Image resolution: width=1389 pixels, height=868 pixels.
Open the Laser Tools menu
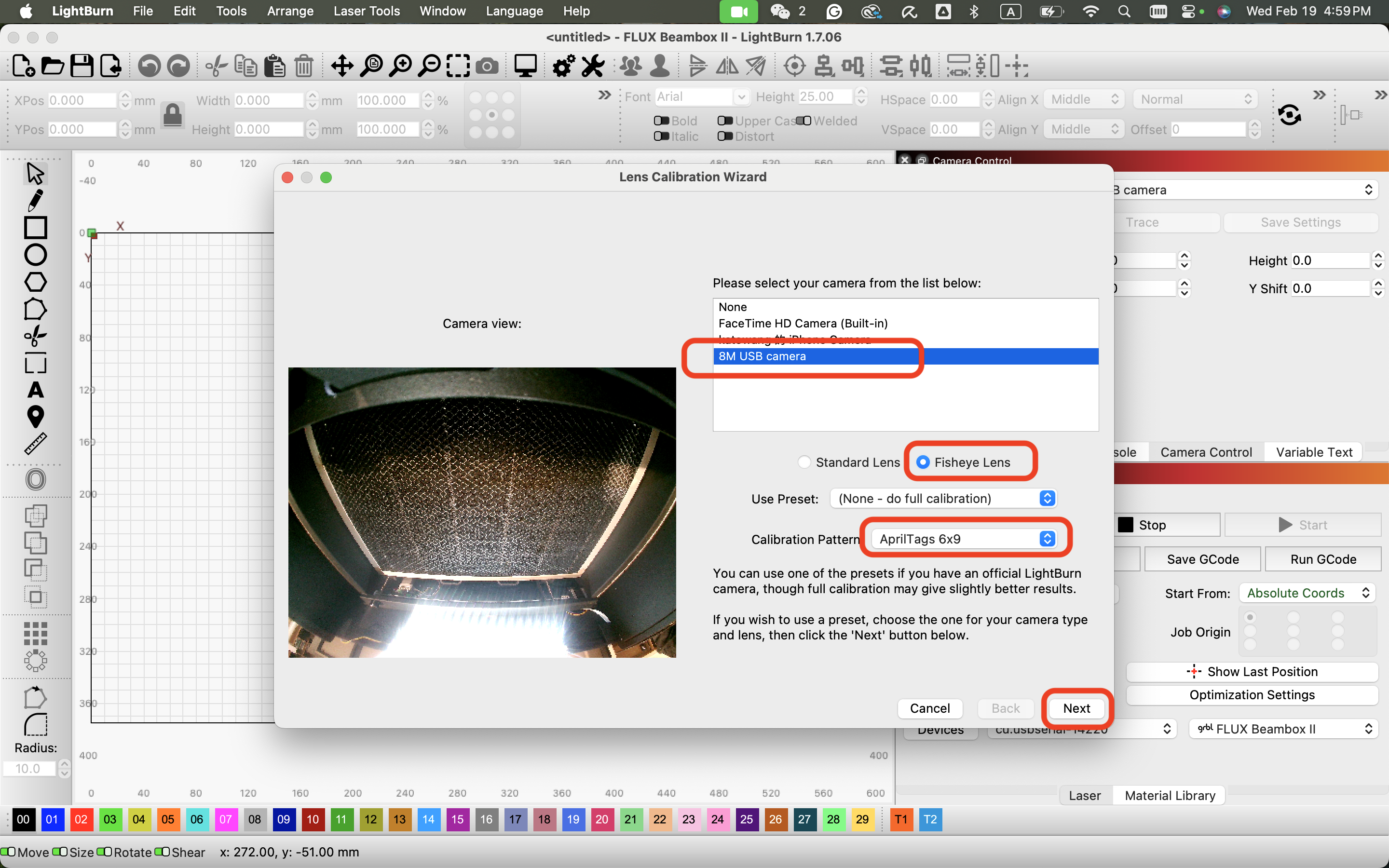click(367, 11)
